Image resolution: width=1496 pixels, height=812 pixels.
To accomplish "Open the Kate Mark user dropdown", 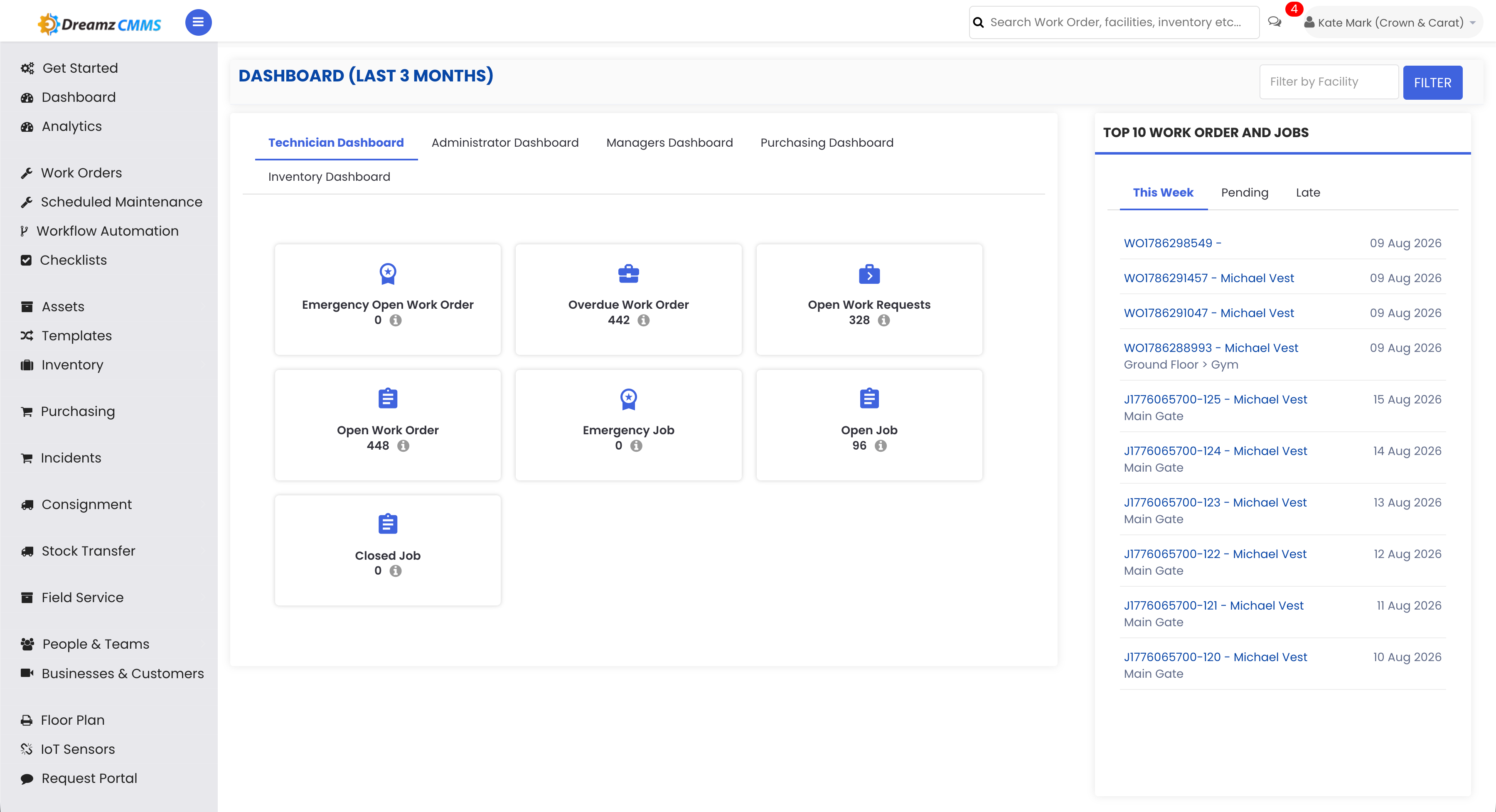I will point(1391,23).
